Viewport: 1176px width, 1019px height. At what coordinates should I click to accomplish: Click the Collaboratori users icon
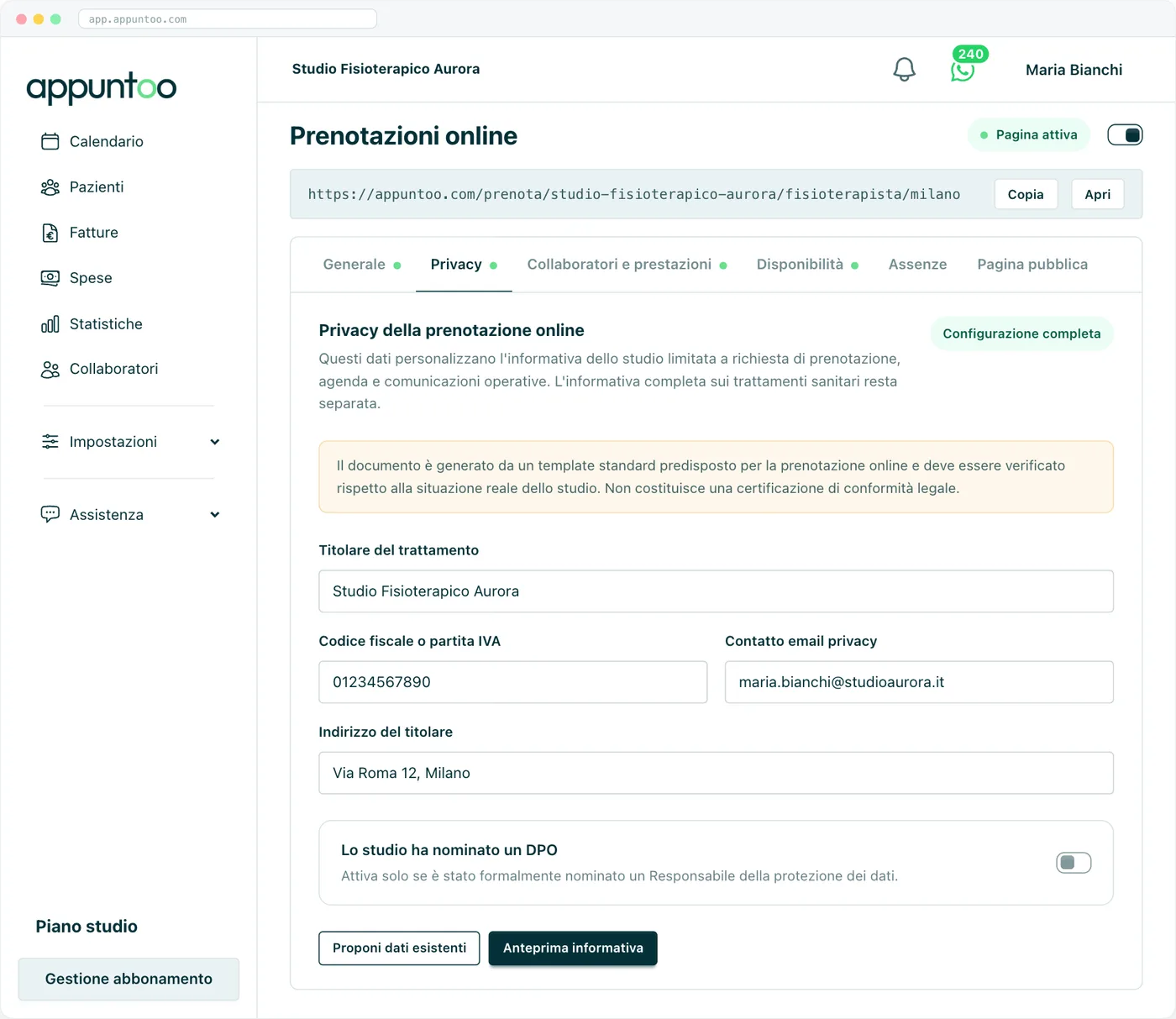coord(50,370)
